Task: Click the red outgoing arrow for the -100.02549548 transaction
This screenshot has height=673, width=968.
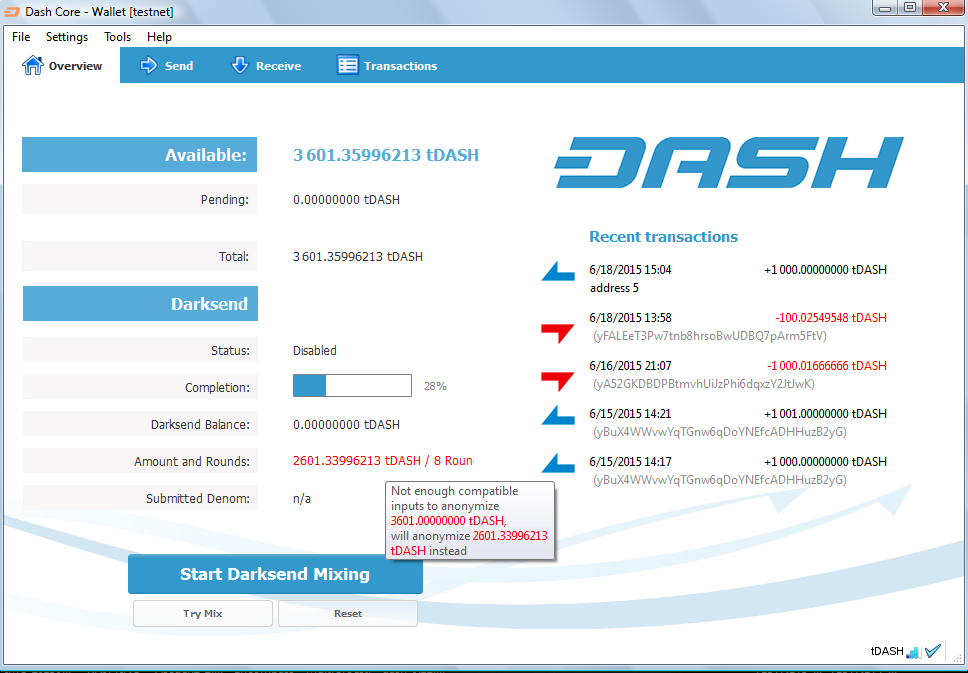Action: 557,333
